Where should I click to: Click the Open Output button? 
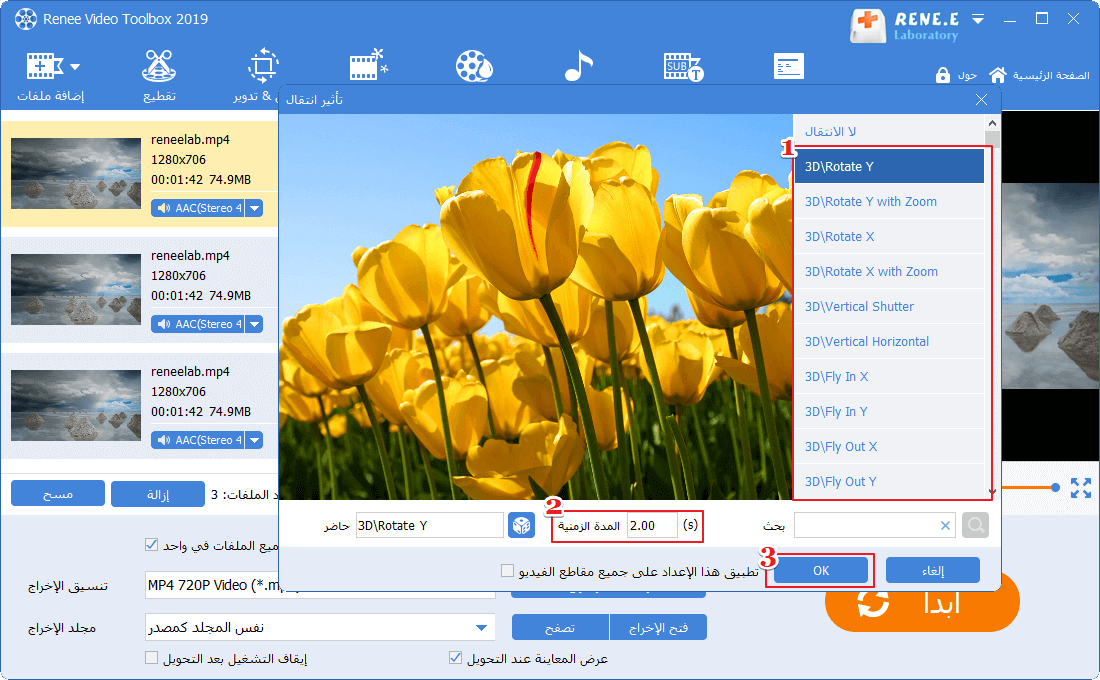coord(658,627)
